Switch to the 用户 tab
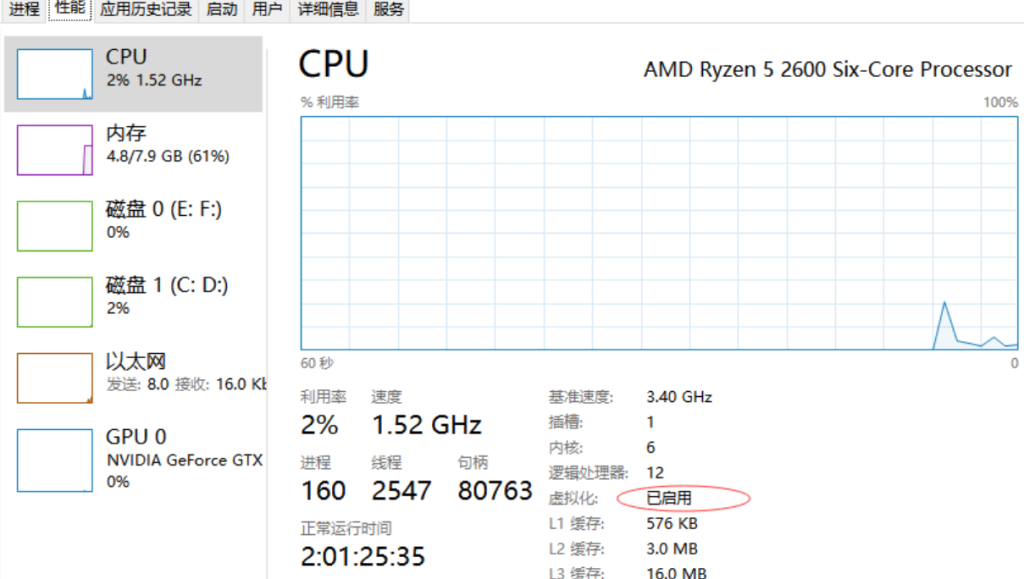The width and height of the screenshot is (1024, 579). [267, 10]
